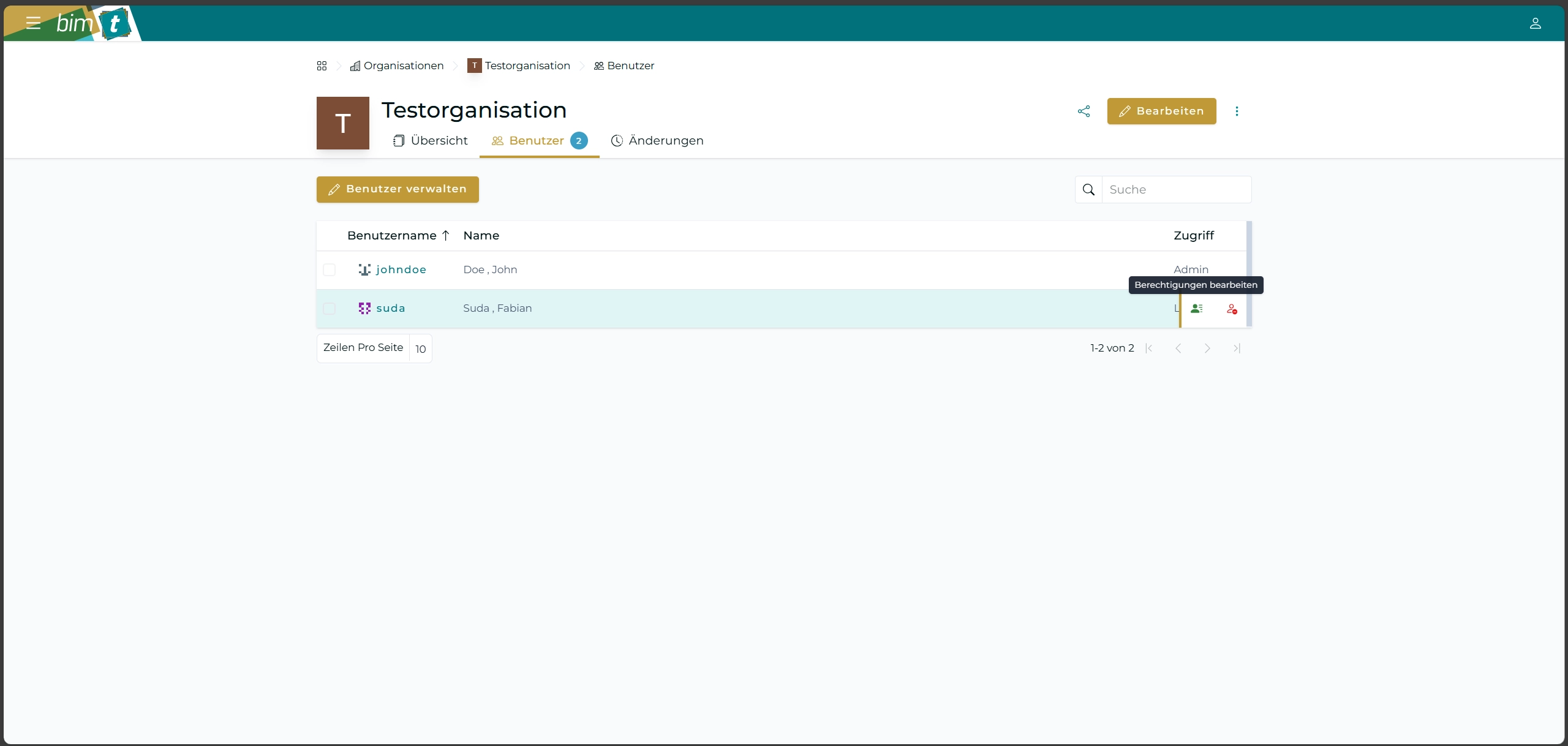
Task: Click the Benutzer verwalten button
Action: (398, 189)
